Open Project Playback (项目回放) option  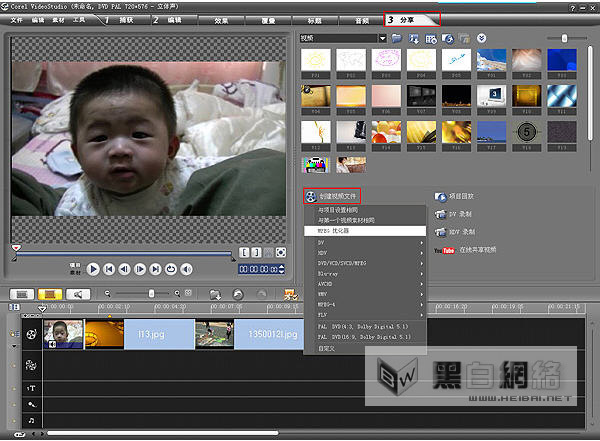454,196
